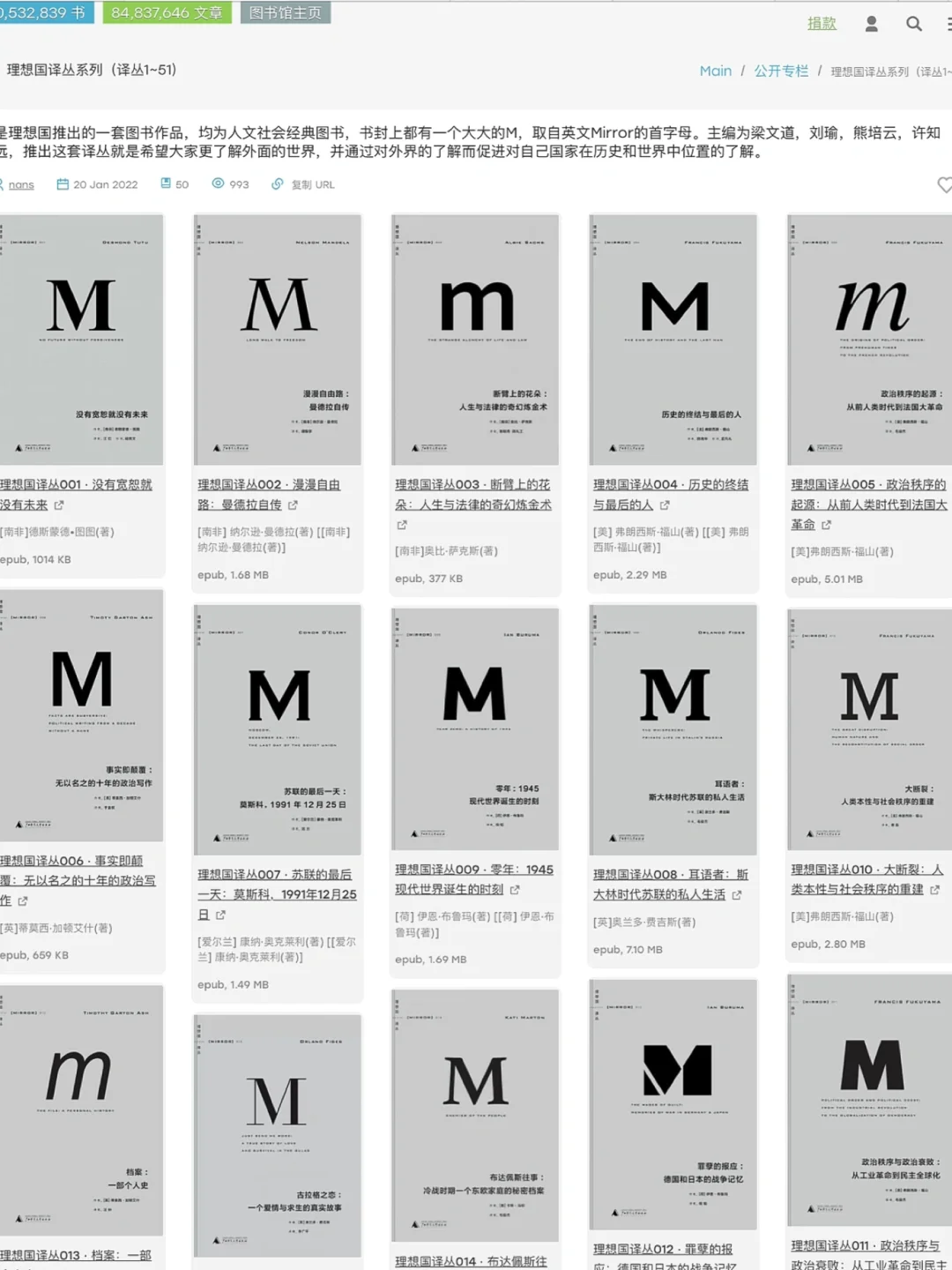Open title link 理想国译丛013 档案
Viewport: 952px width, 1270px height.
tap(76, 1258)
